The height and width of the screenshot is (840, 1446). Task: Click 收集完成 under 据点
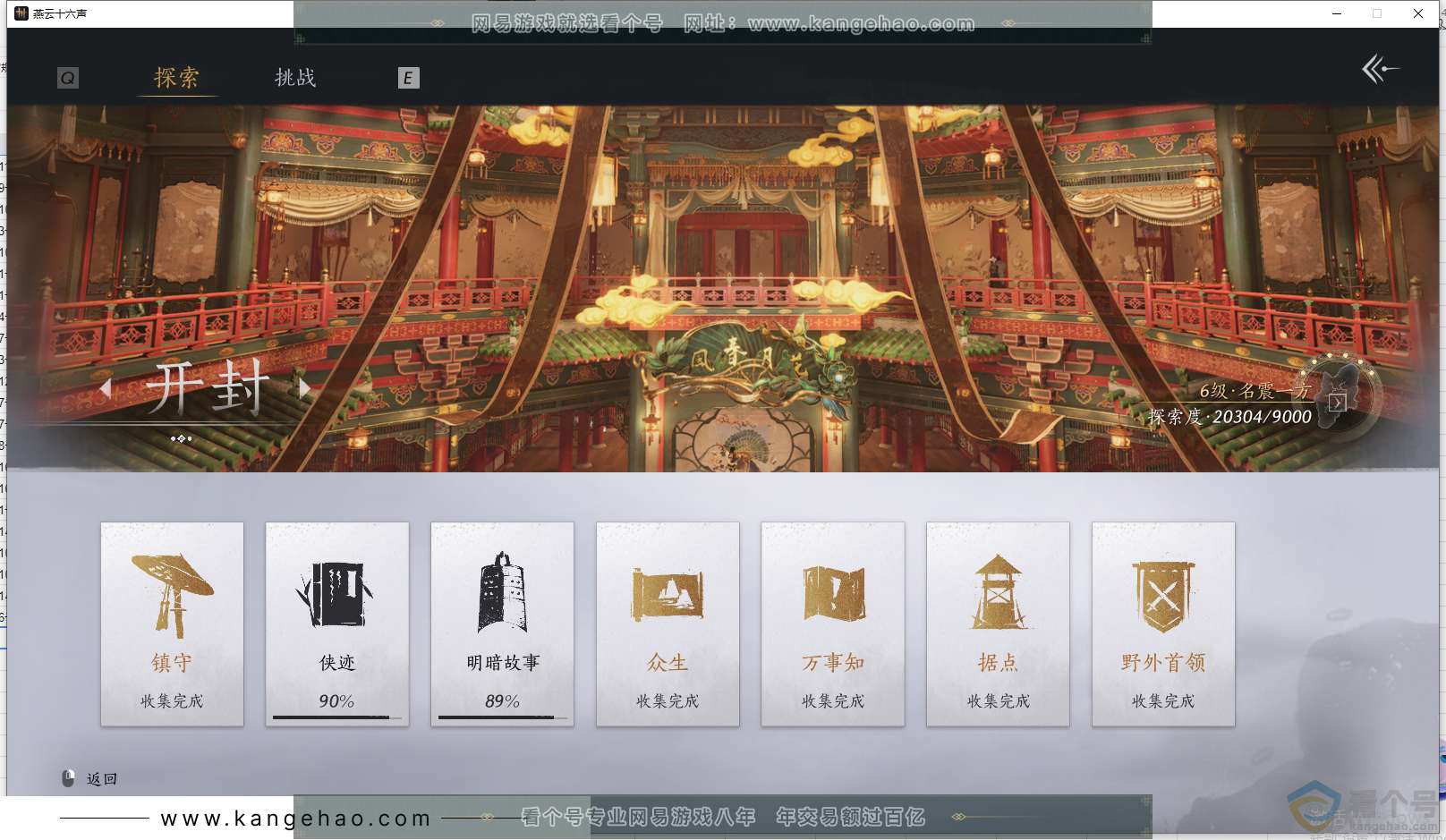click(x=999, y=701)
